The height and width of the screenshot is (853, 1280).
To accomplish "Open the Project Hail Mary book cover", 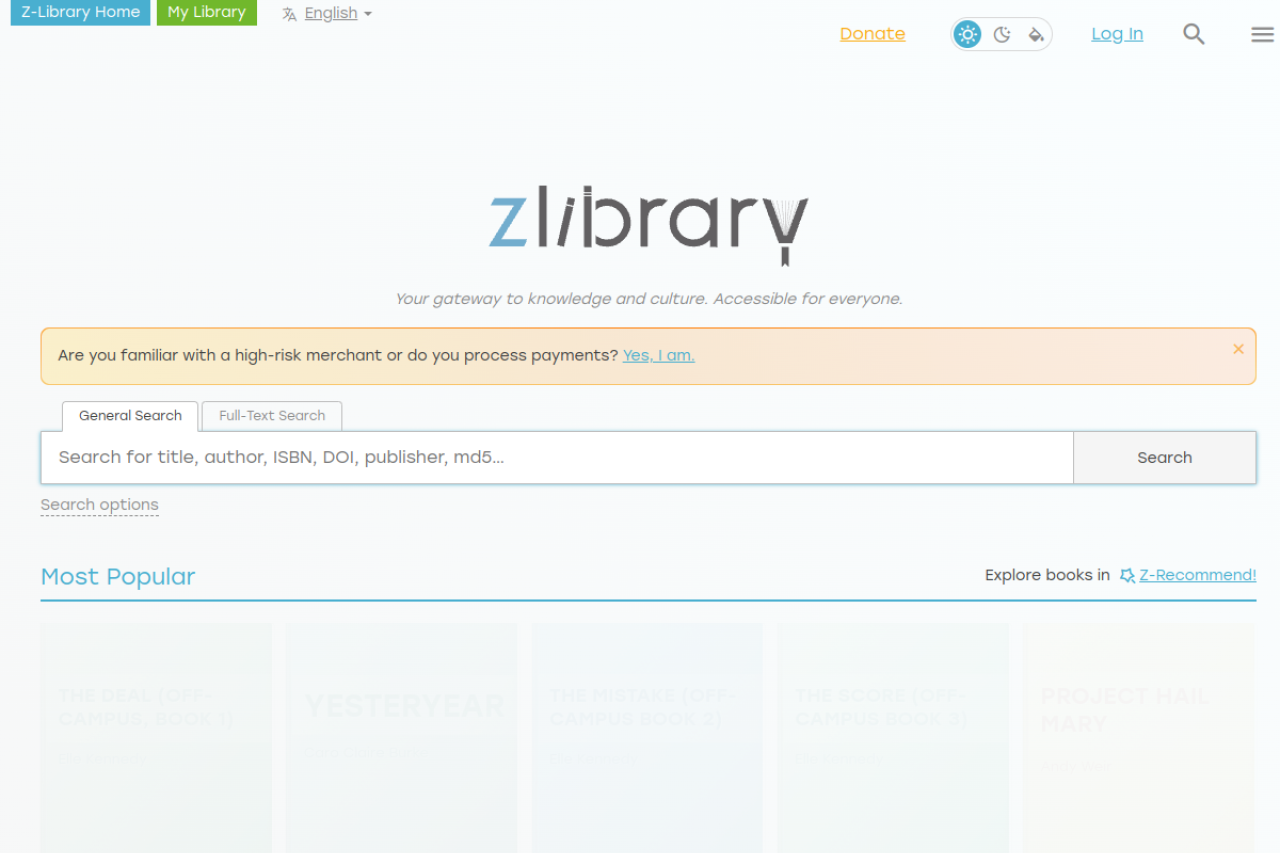I will pyautogui.click(x=1139, y=738).
